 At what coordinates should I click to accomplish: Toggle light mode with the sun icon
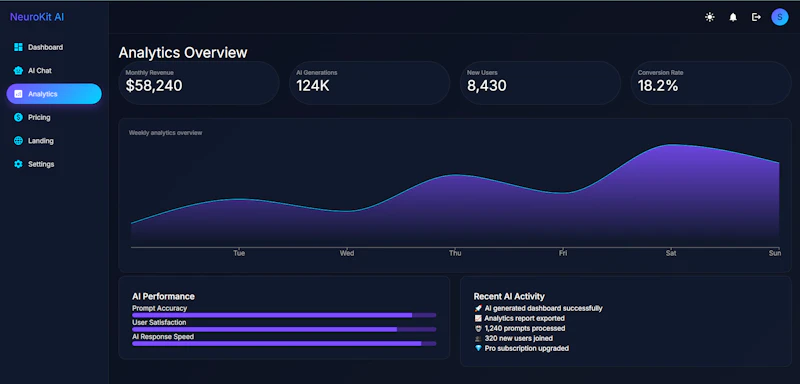(x=710, y=17)
